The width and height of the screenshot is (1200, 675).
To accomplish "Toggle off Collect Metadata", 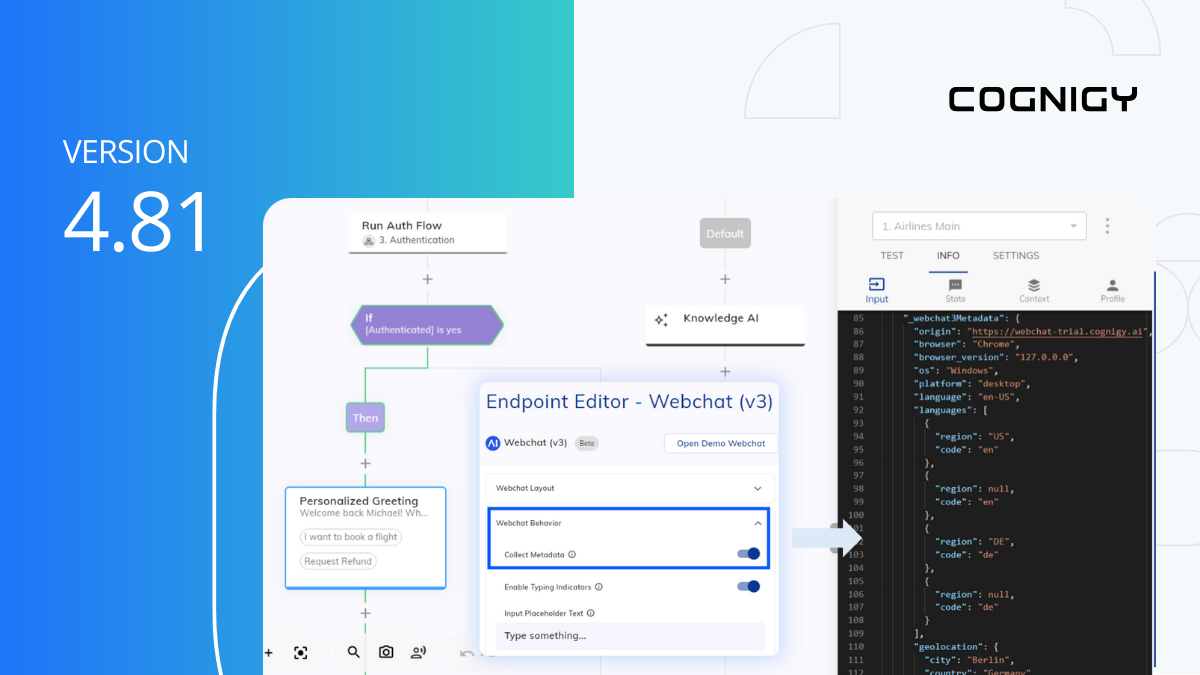I will (748, 553).
